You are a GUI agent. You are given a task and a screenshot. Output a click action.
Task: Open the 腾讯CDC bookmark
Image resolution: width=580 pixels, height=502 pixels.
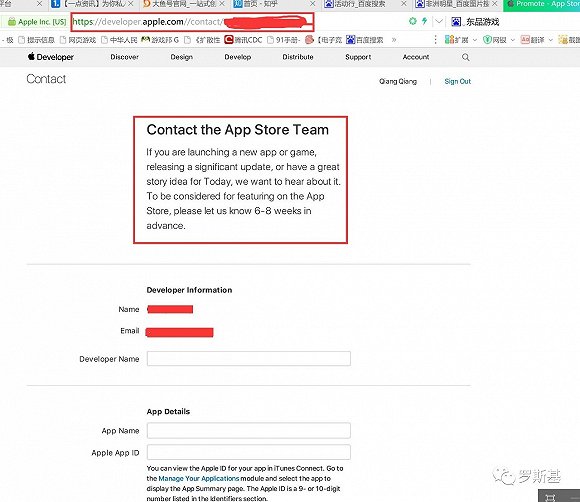point(243,40)
